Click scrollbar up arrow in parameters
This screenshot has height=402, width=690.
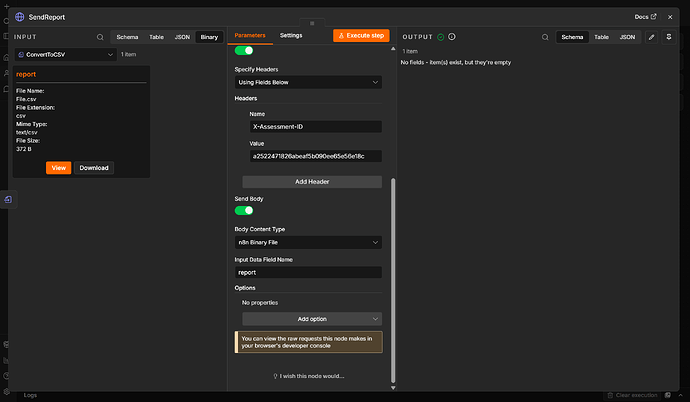point(393,49)
